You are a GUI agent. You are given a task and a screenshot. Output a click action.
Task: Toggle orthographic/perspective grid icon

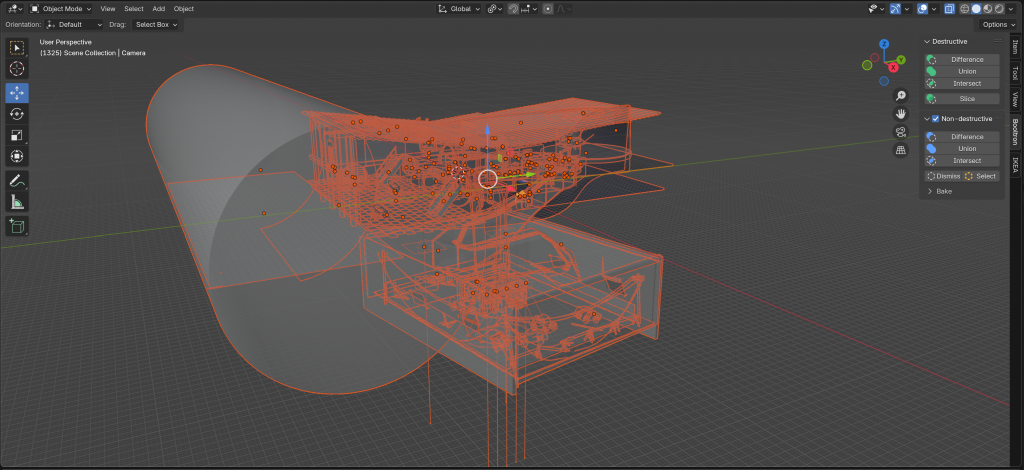(901, 150)
